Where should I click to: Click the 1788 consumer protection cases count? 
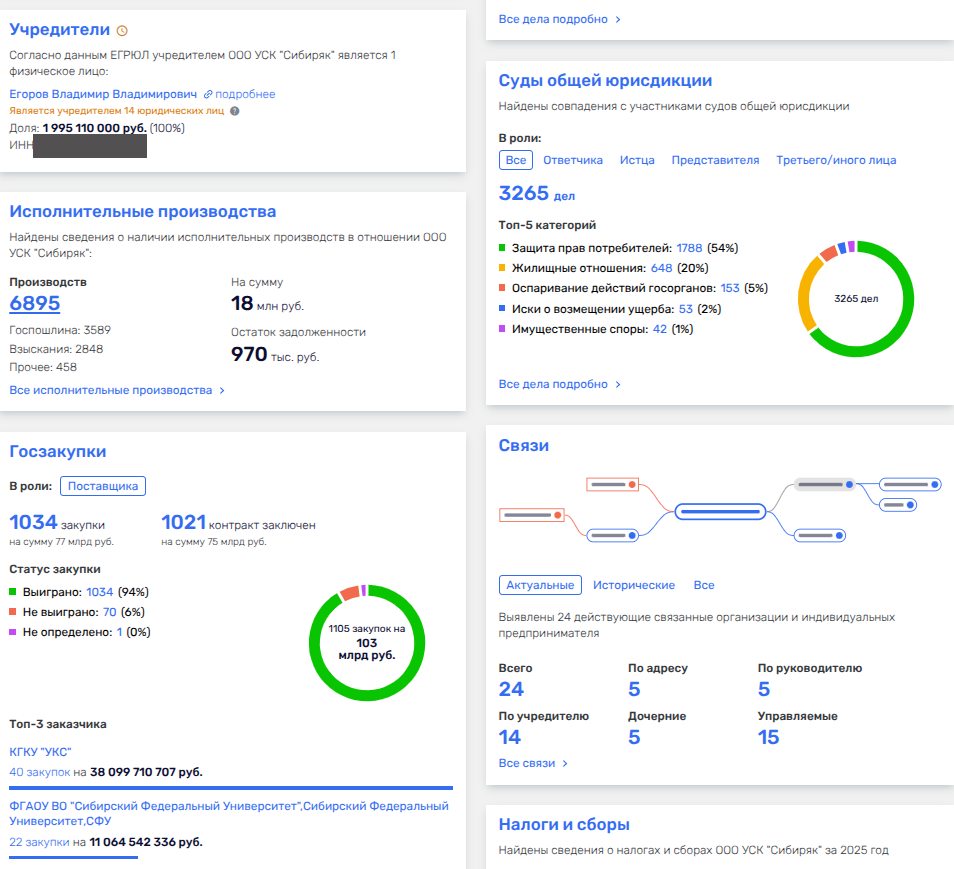point(689,248)
